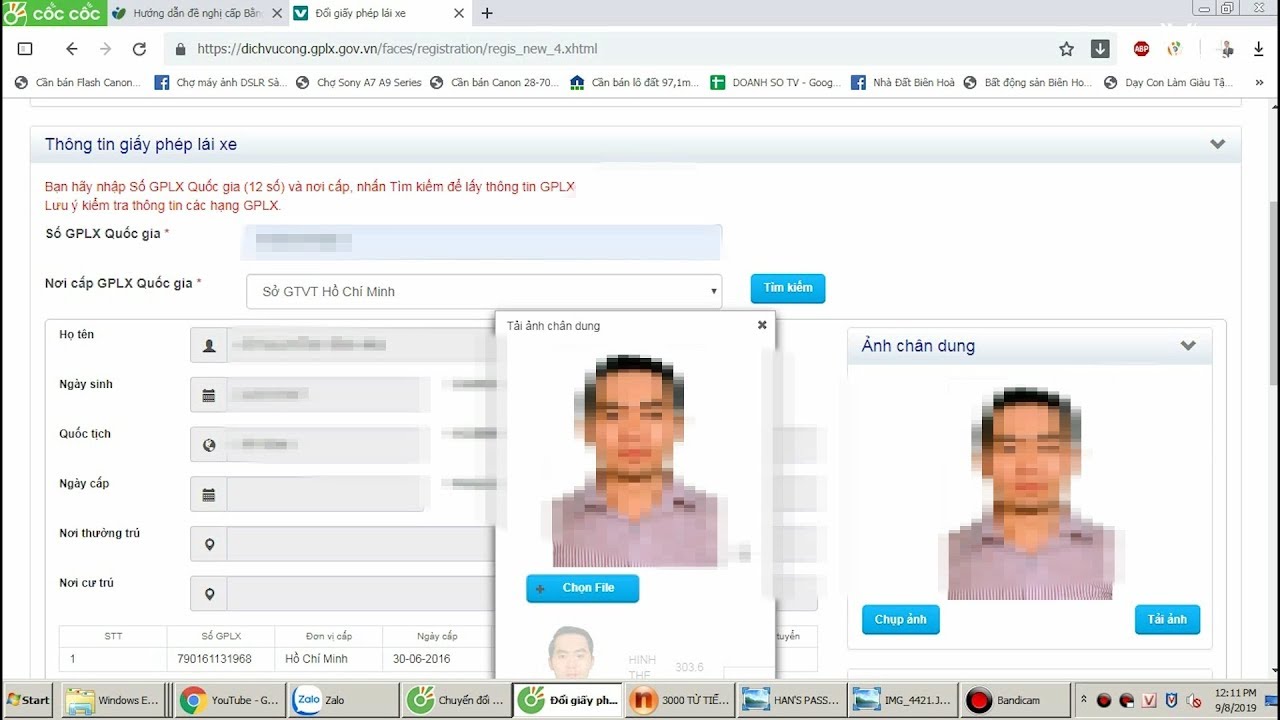Open the downloads arrow at toolbar end

(x=1258, y=49)
